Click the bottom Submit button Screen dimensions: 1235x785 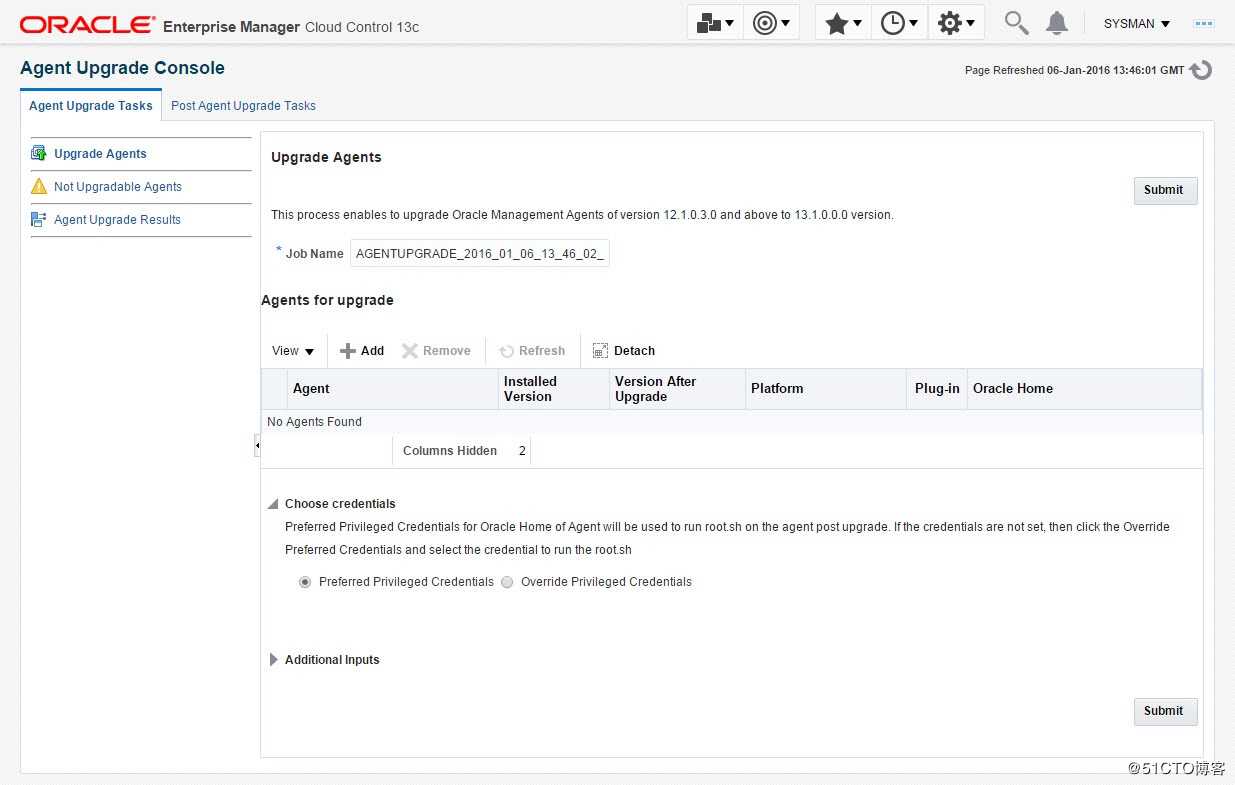point(1165,711)
